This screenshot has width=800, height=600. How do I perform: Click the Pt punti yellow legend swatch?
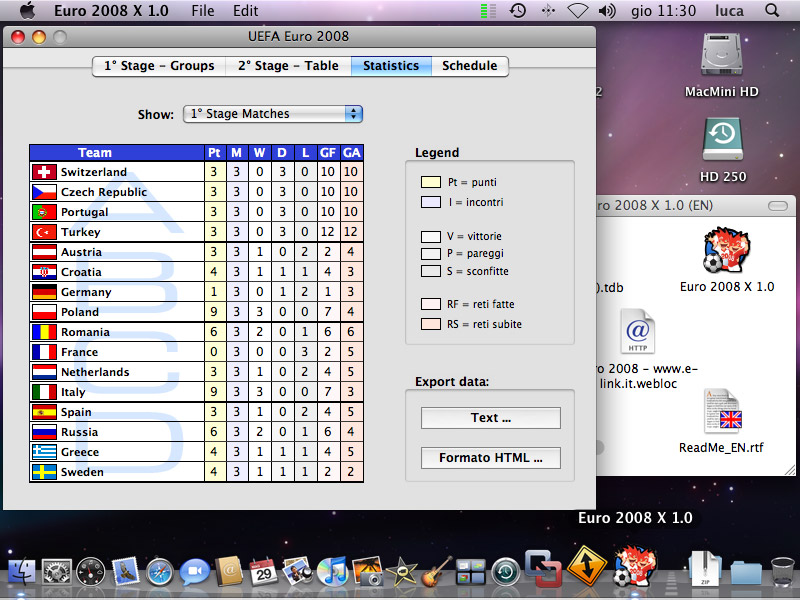click(x=431, y=182)
